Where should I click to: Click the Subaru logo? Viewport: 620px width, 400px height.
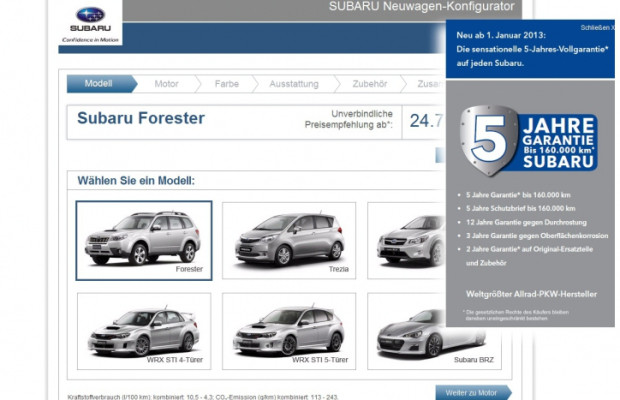point(90,24)
